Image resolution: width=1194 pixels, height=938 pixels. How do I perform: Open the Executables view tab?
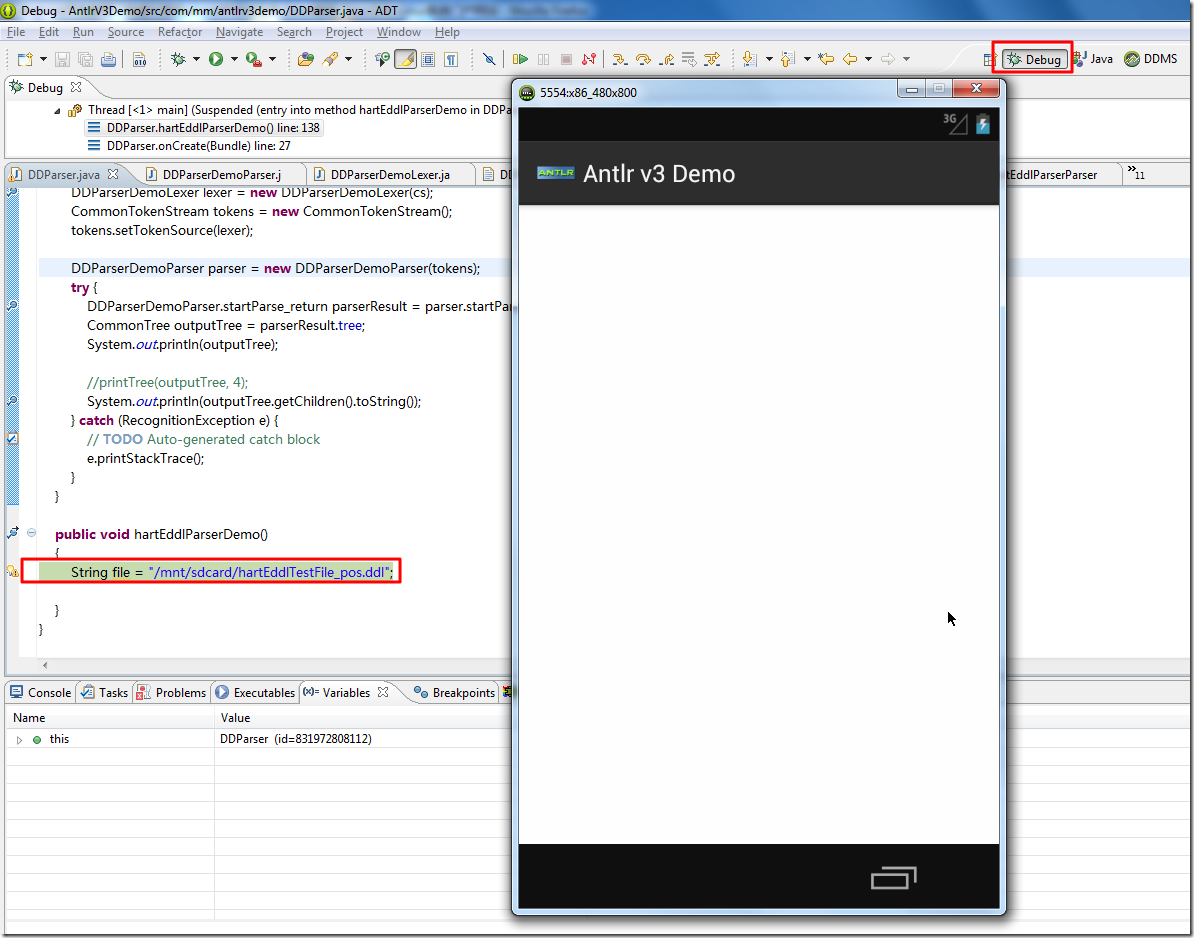256,692
